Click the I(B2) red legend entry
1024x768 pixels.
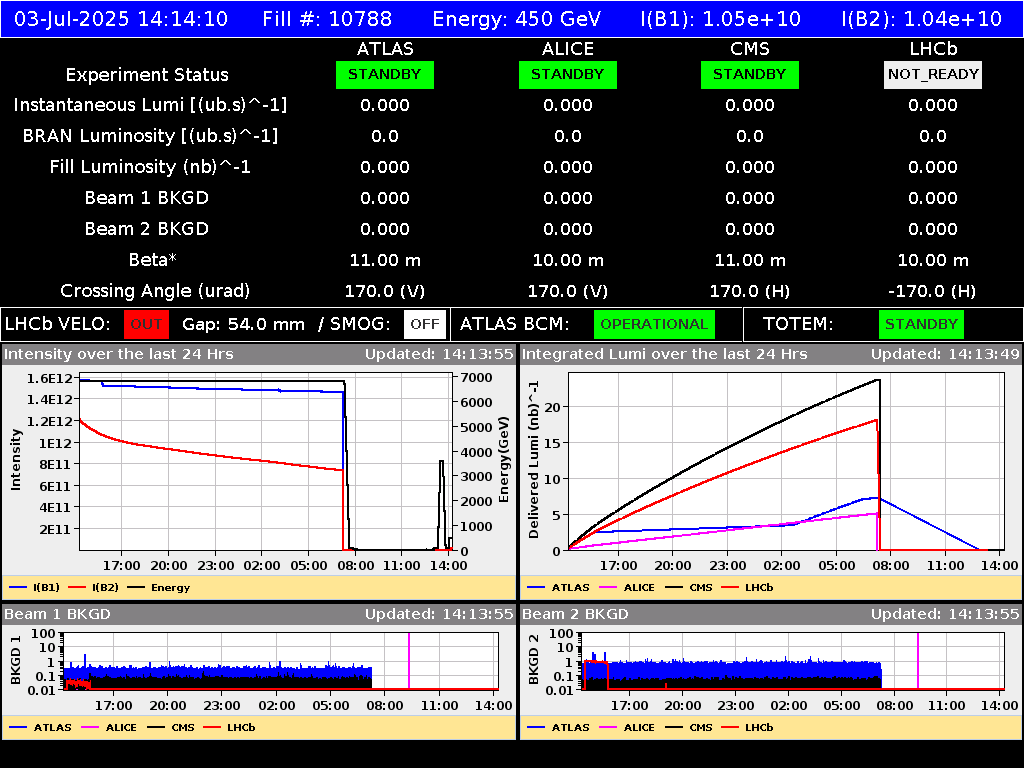(93, 587)
